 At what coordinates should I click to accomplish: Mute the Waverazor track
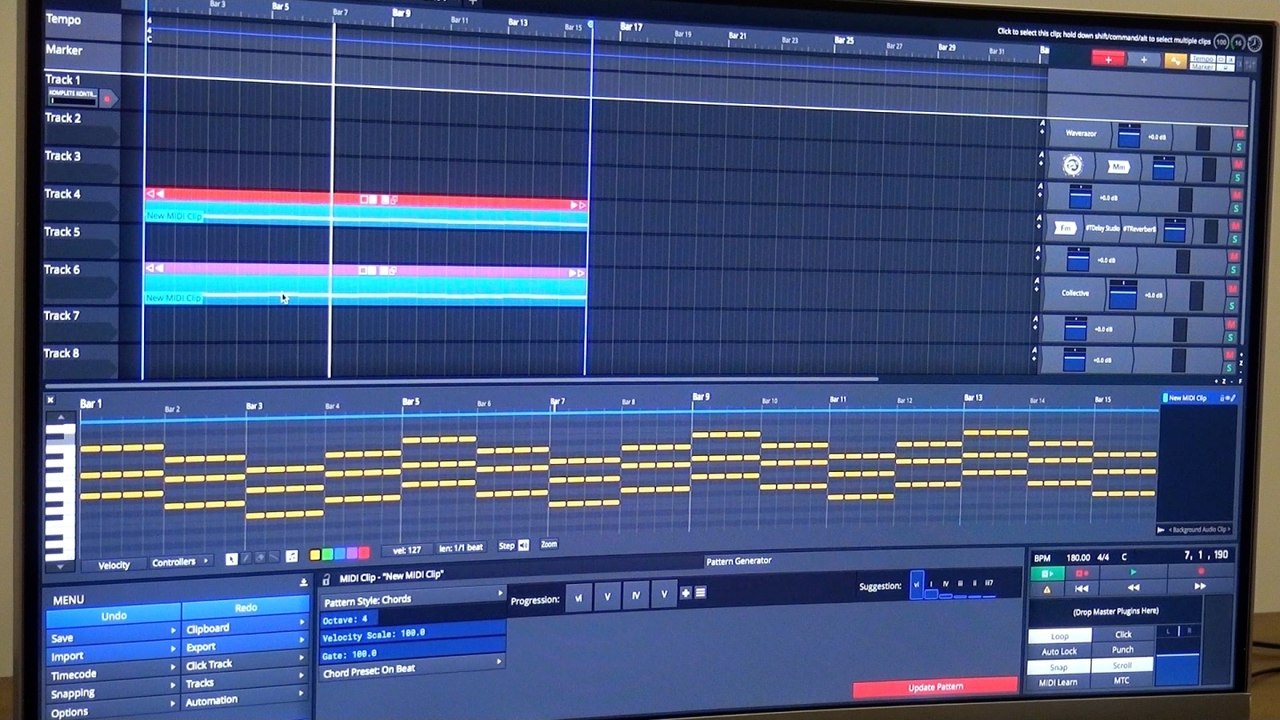[x=1240, y=133]
